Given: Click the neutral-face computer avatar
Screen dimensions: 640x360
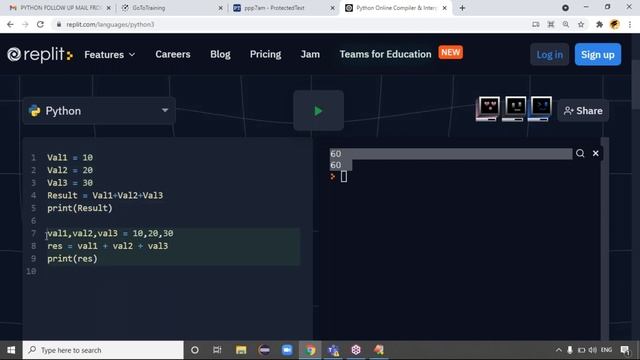Looking at the screenshot, I should click(514, 109).
